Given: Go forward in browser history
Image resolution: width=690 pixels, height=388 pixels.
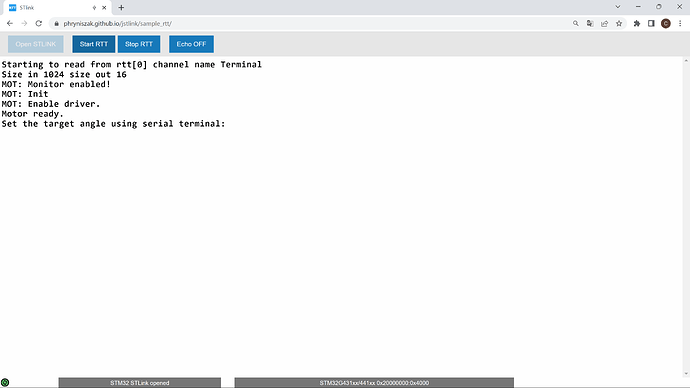Looking at the screenshot, I should pos(24,23).
